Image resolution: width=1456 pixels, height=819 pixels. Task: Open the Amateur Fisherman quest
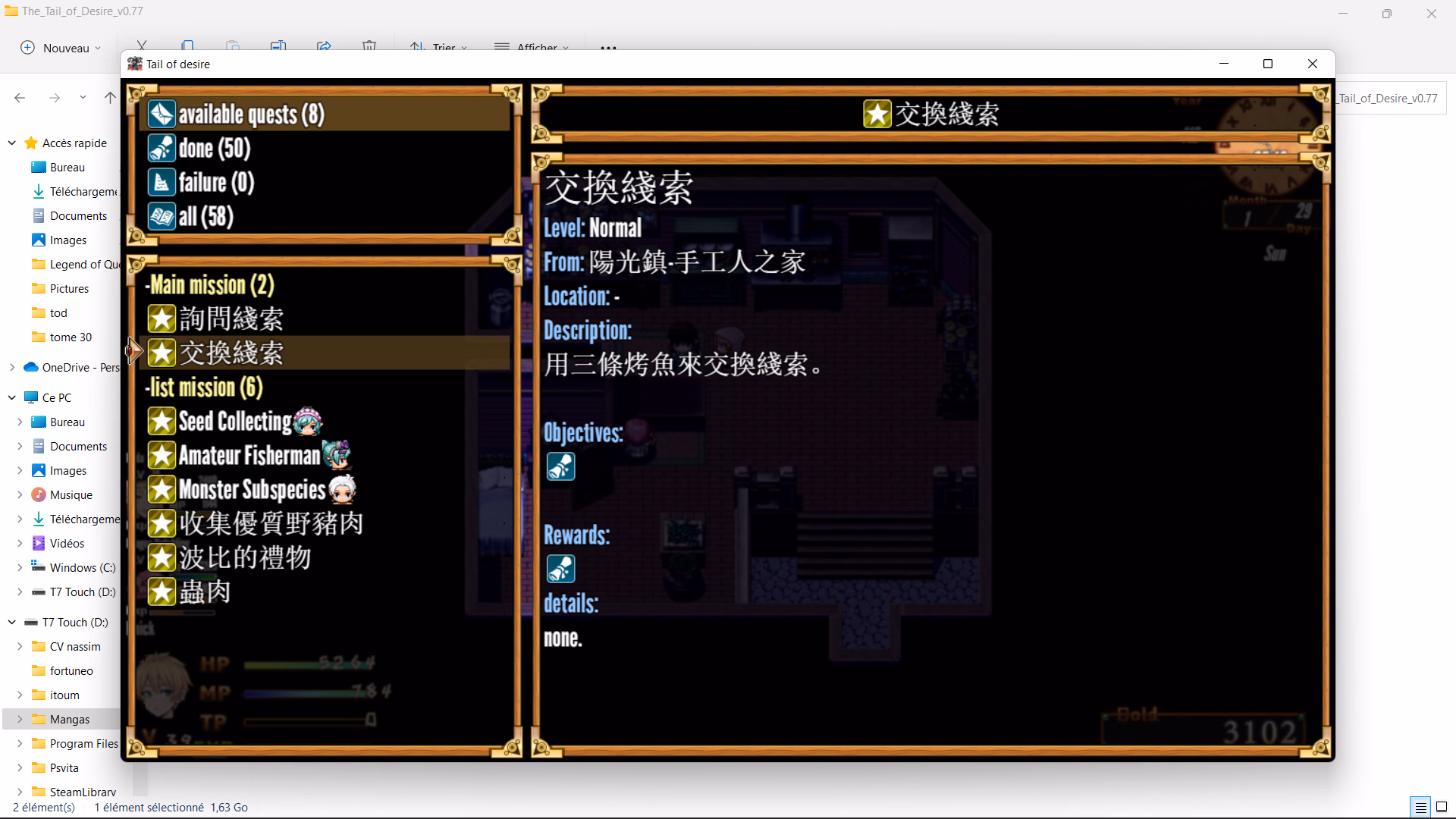pos(325,456)
